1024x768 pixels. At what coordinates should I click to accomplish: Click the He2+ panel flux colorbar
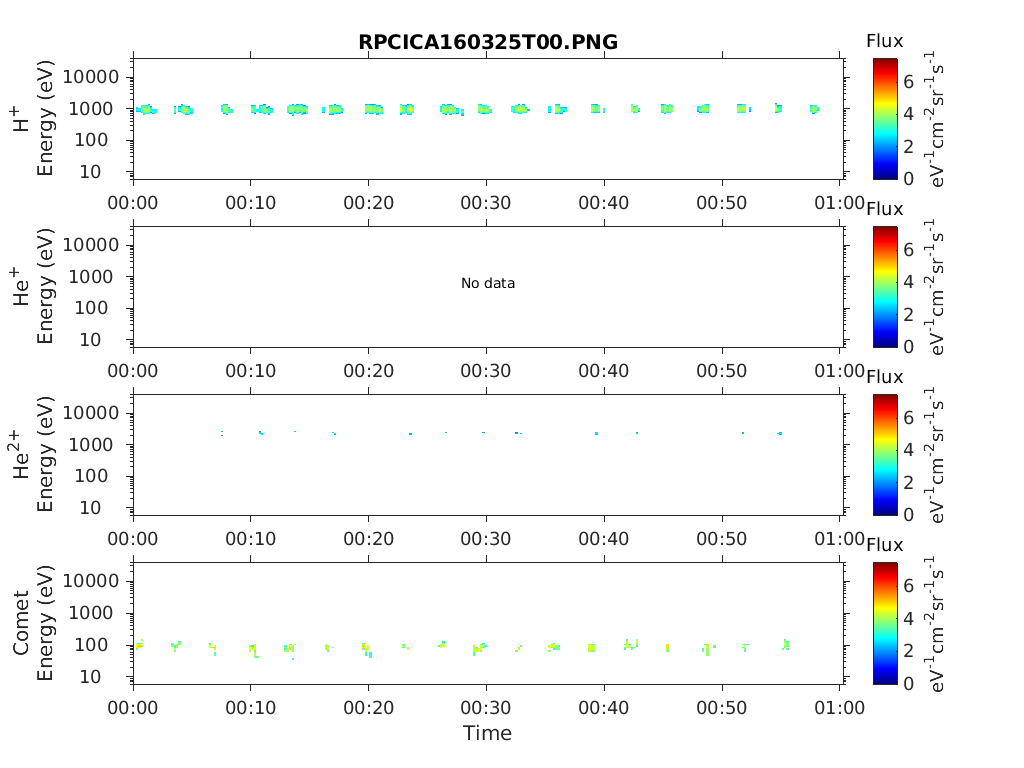pyautogui.click(x=885, y=455)
